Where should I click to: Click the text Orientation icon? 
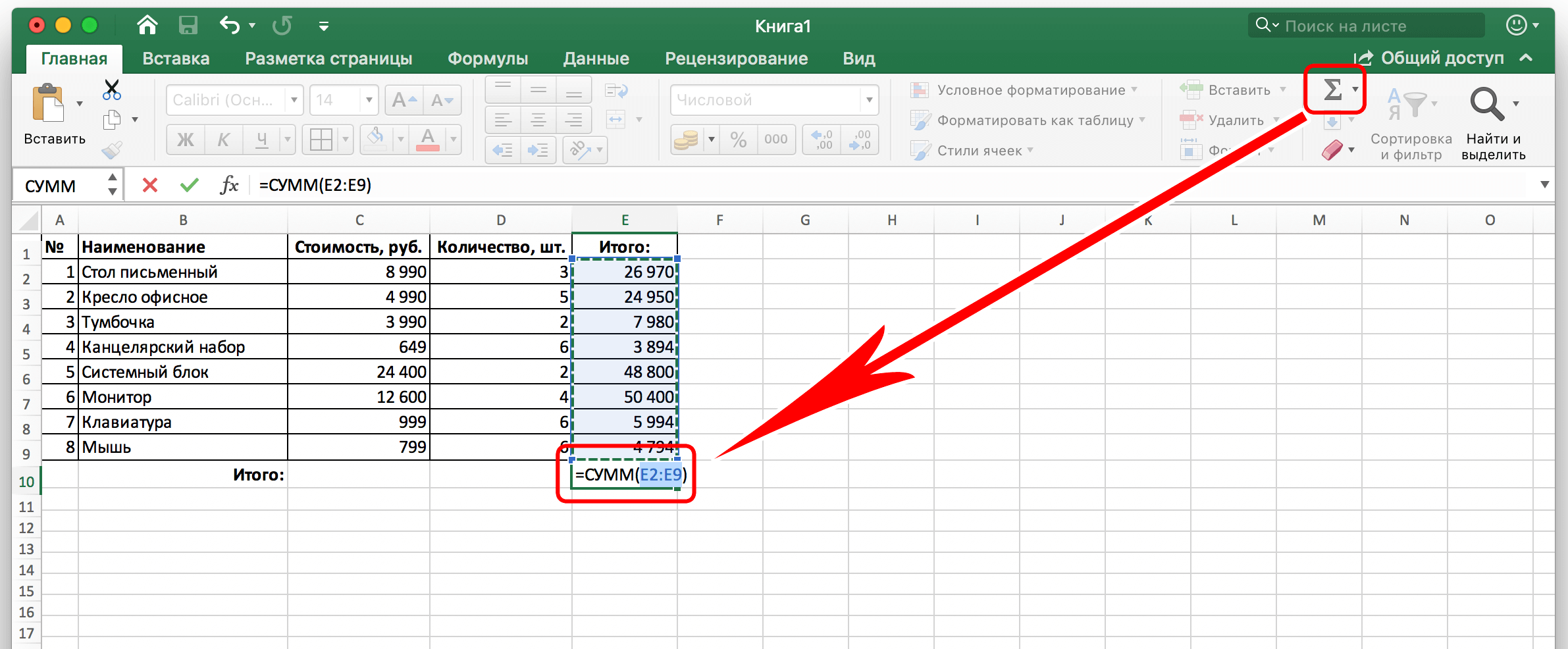point(580,151)
